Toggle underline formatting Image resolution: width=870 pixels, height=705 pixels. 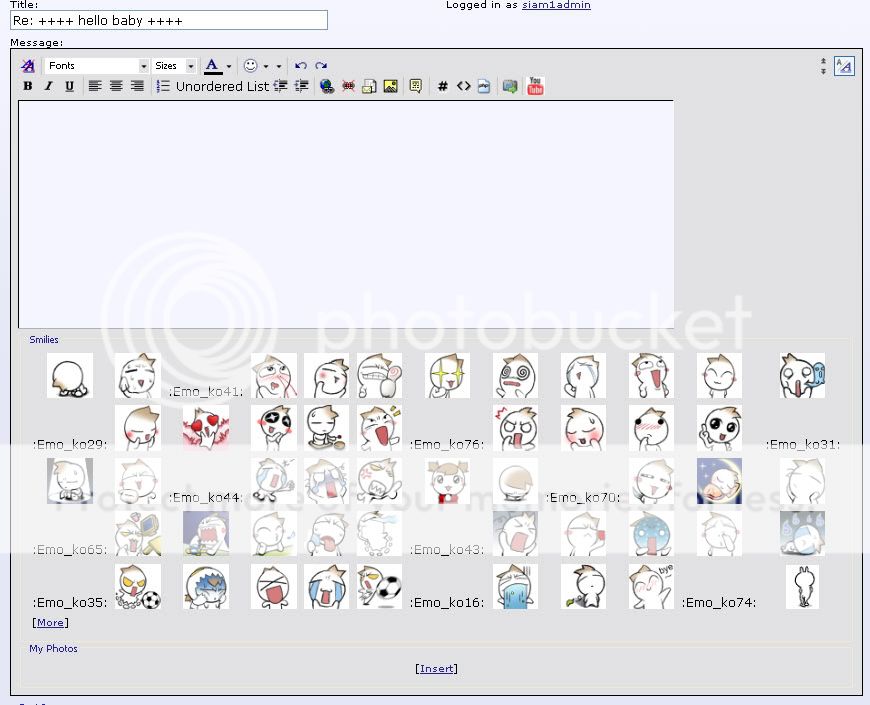coord(69,87)
